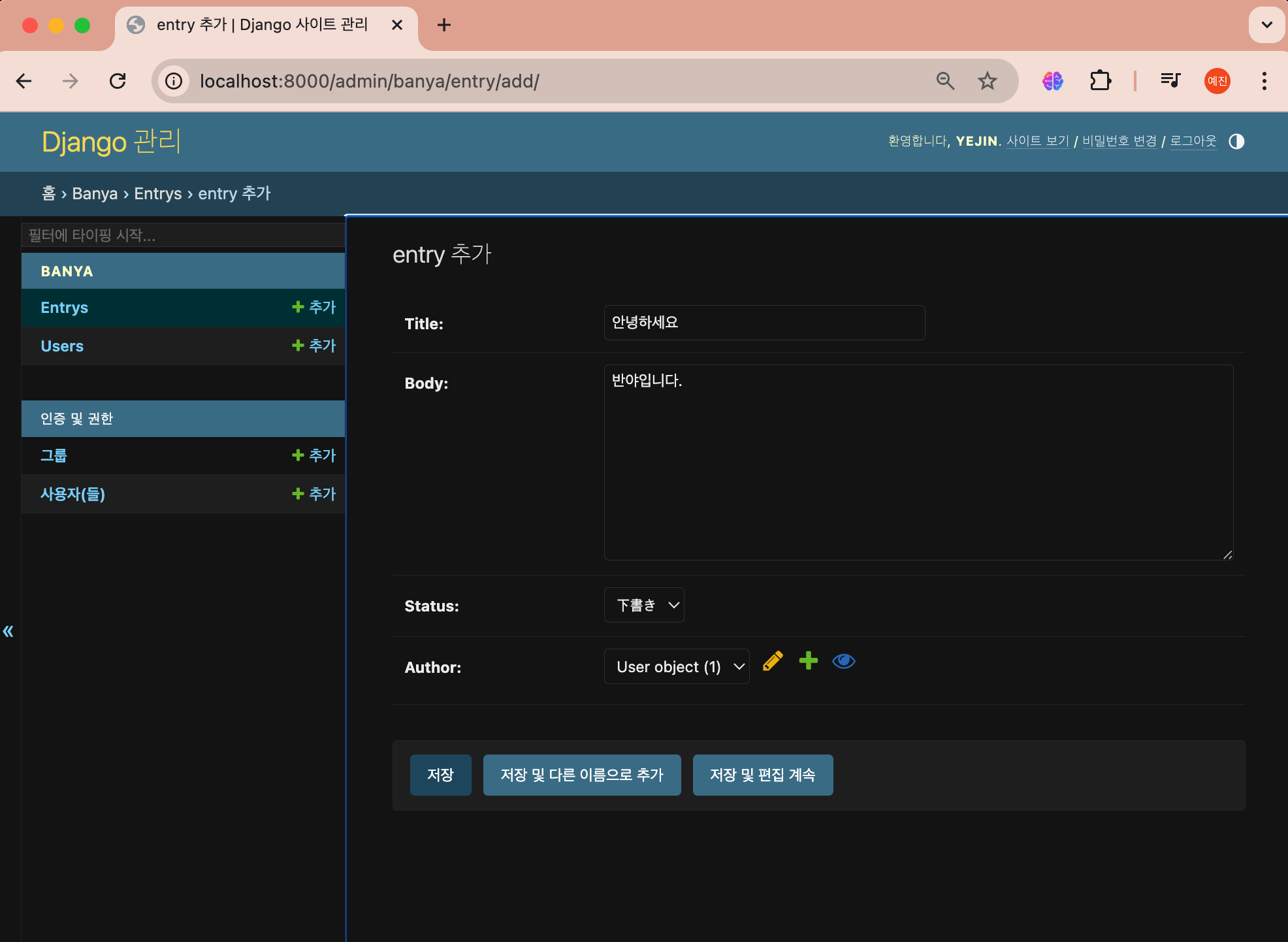Toggle the light/dark theme icon

click(1236, 141)
